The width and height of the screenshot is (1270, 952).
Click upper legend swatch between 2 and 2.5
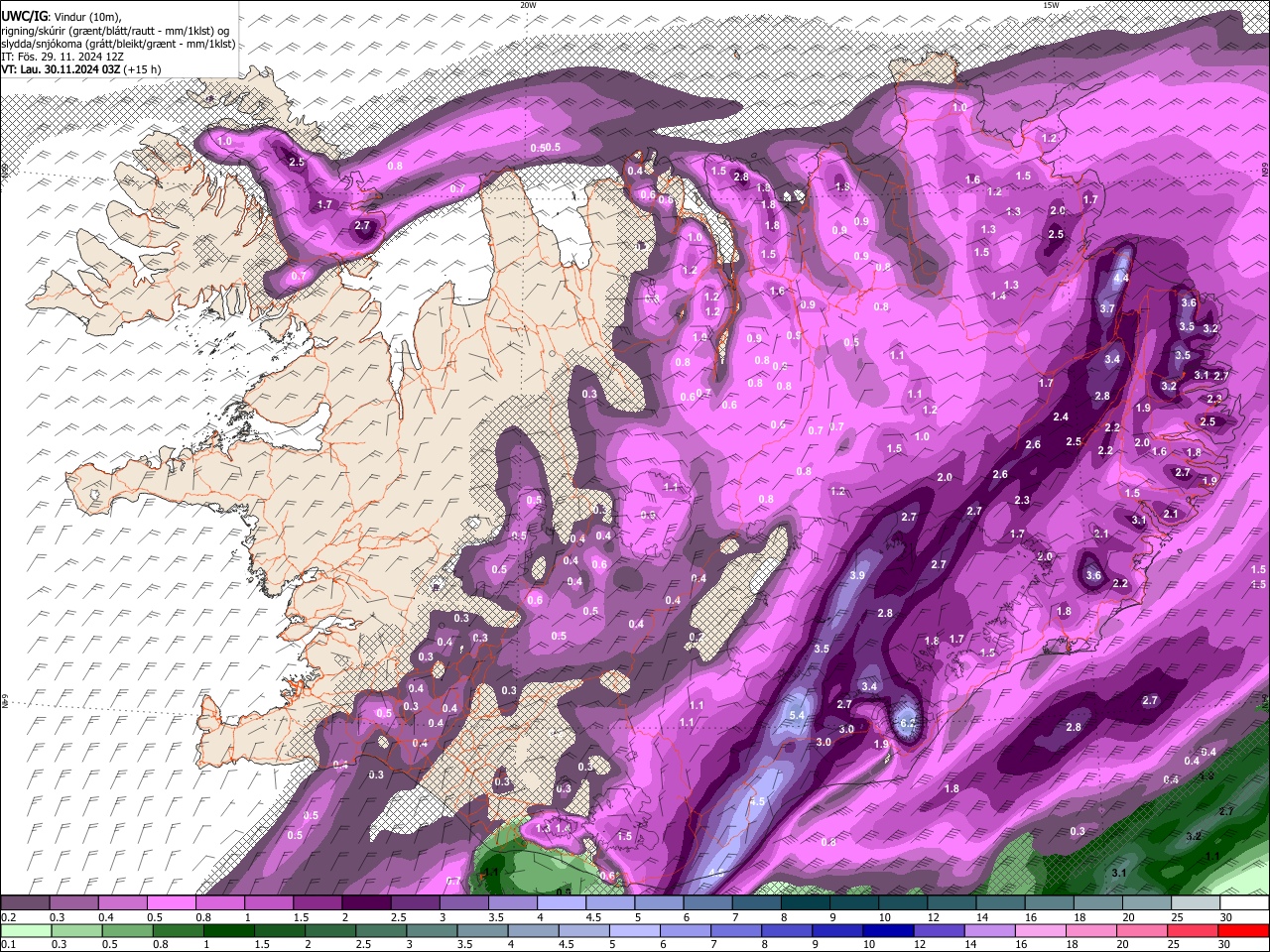[x=366, y=903]
